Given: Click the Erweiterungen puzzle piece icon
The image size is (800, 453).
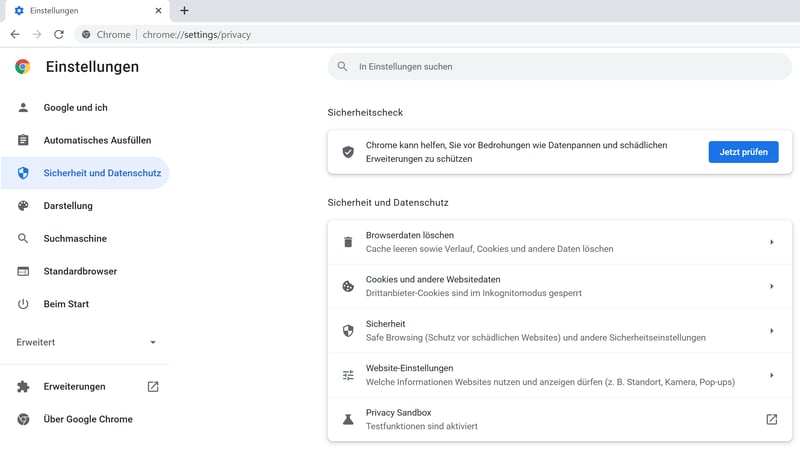Looking at the screenshot, I should pos(23,387).
